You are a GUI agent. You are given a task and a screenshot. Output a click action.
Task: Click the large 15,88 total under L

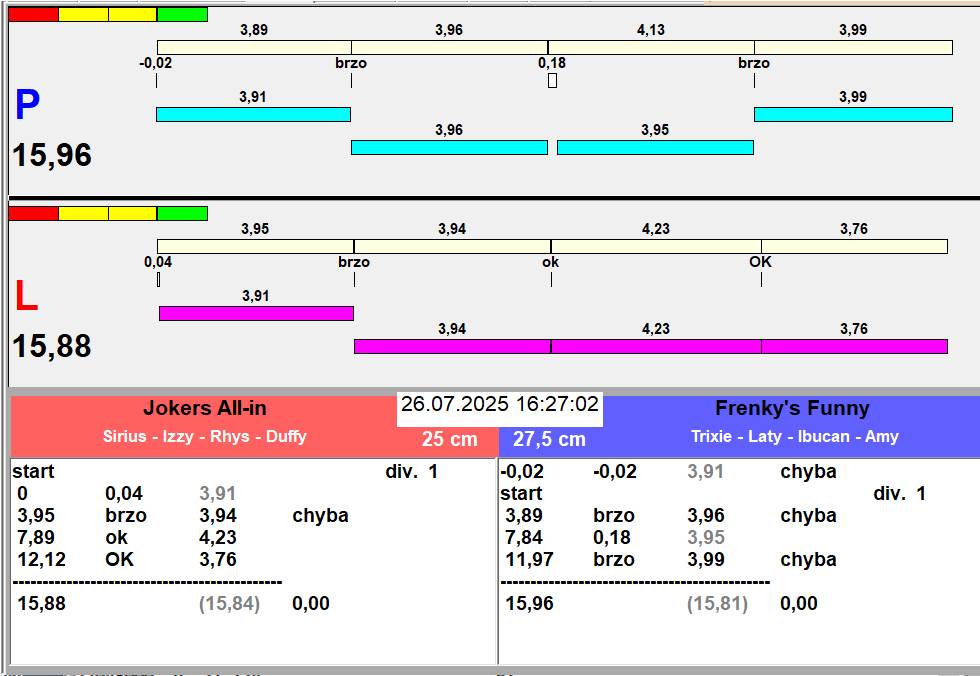[52, 346]
